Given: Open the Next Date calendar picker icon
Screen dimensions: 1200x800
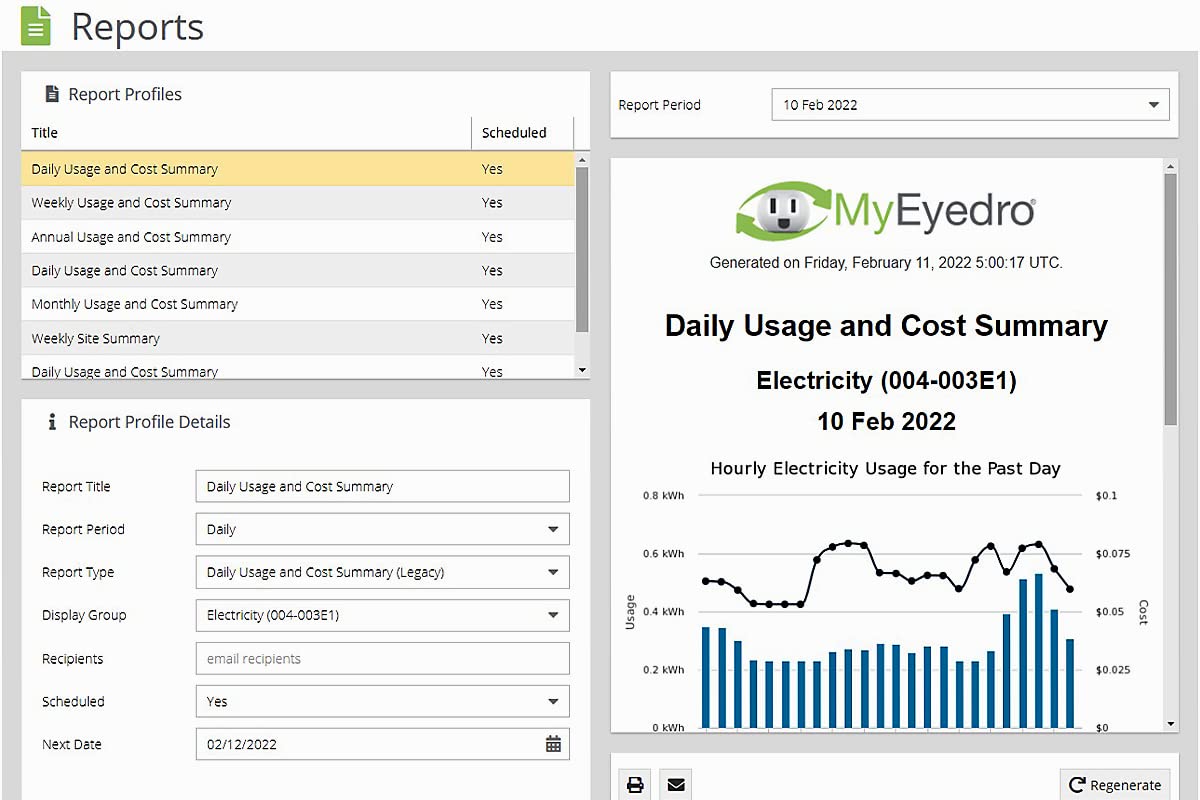Looking at the screenshot, I should [553, 744].
